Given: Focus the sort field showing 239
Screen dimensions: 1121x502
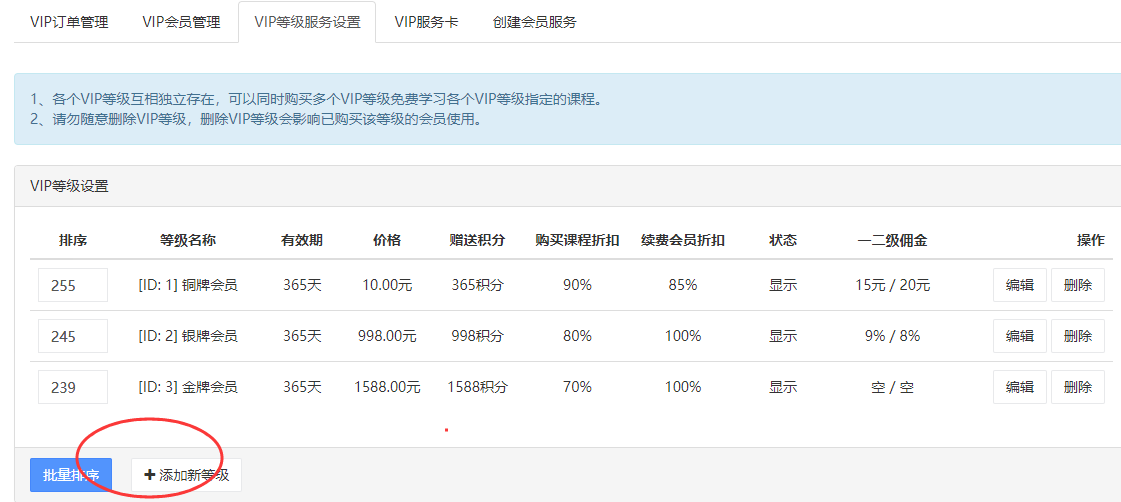Looking at the screenshot, I should tap(73, 388).
